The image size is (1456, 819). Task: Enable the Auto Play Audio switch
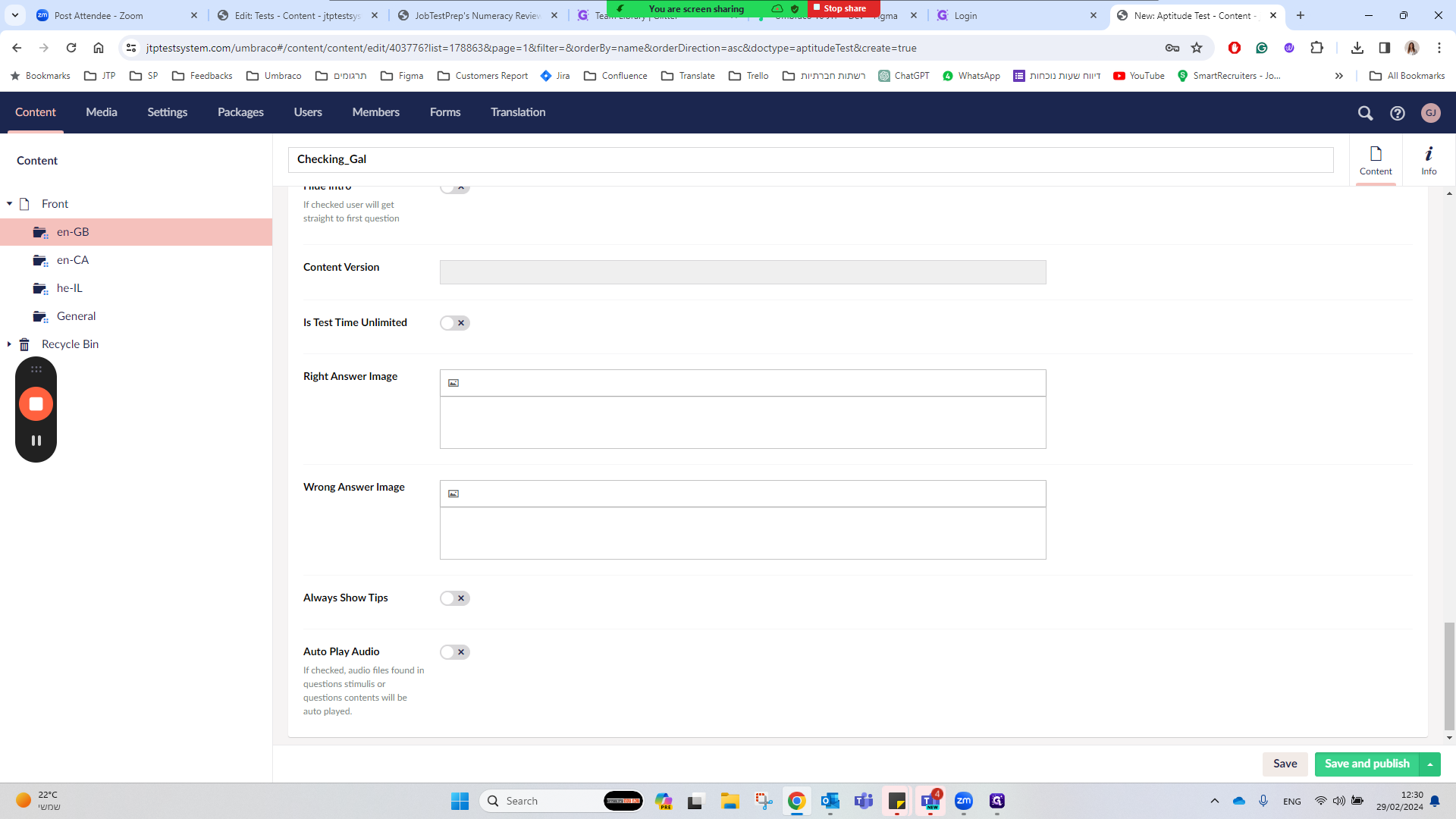455,652
